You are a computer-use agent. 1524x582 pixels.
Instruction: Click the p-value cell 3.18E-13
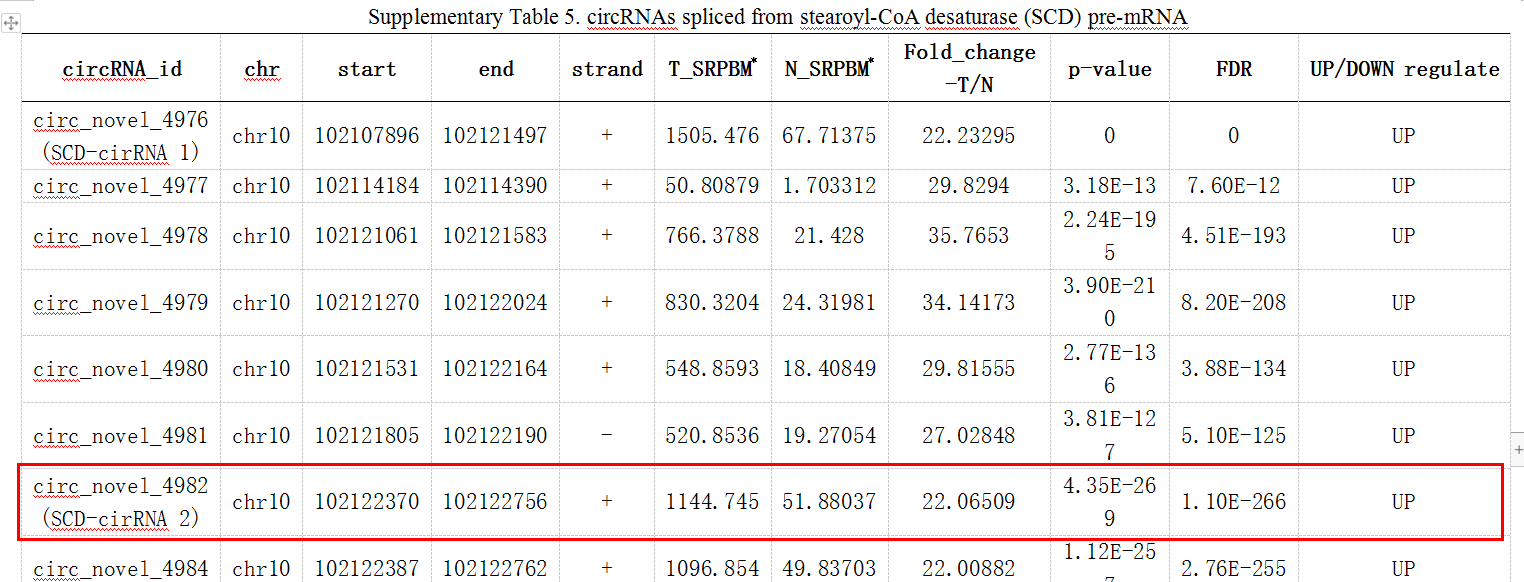[1109, 185]
